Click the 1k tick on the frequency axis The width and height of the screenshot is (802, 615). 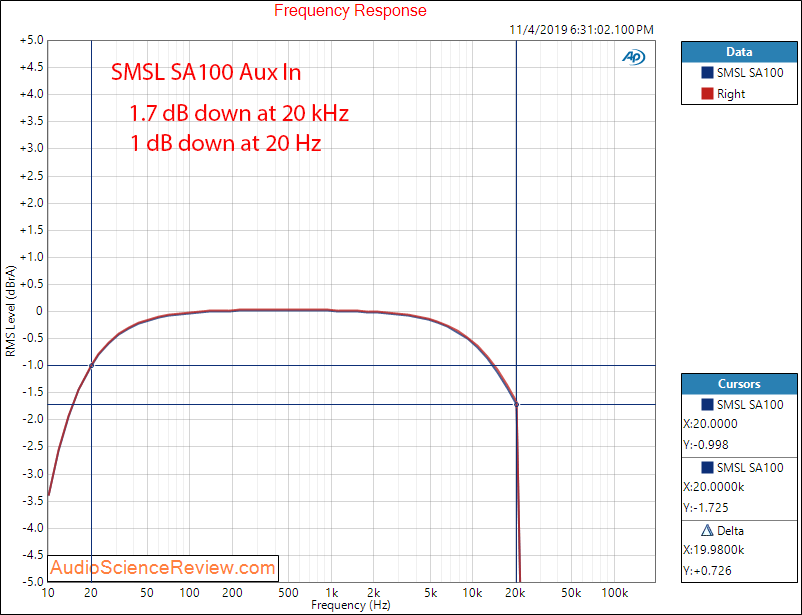click(x=331, y=593)
